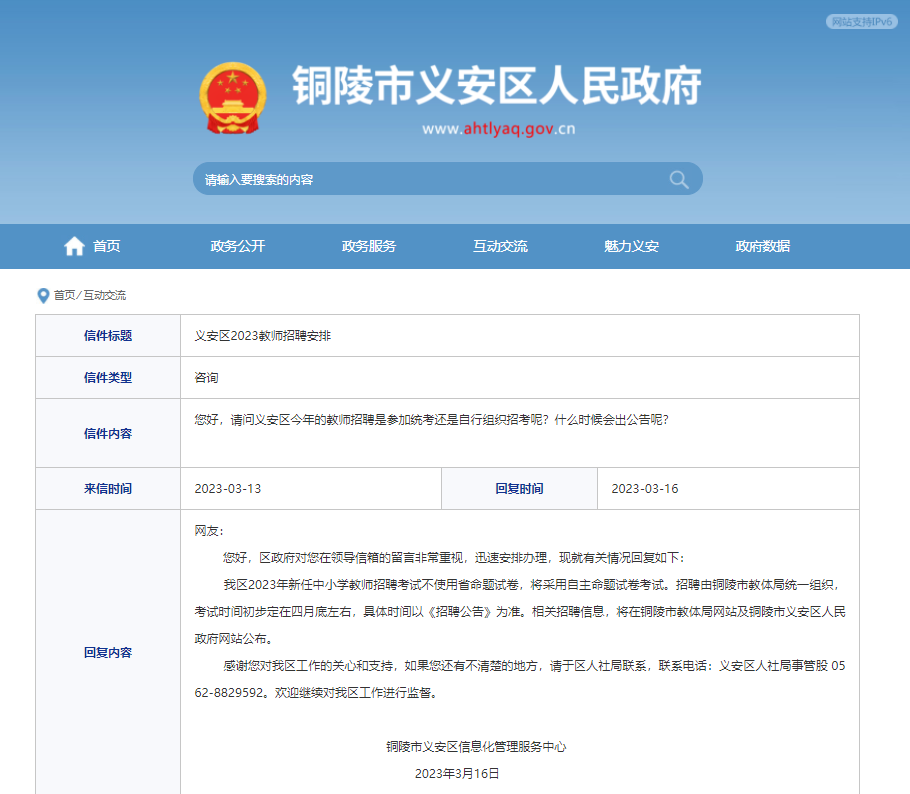Screen dimensions: 910x794
Task: Click the house icon in navigation bar
Action: [x=74, y=246]
